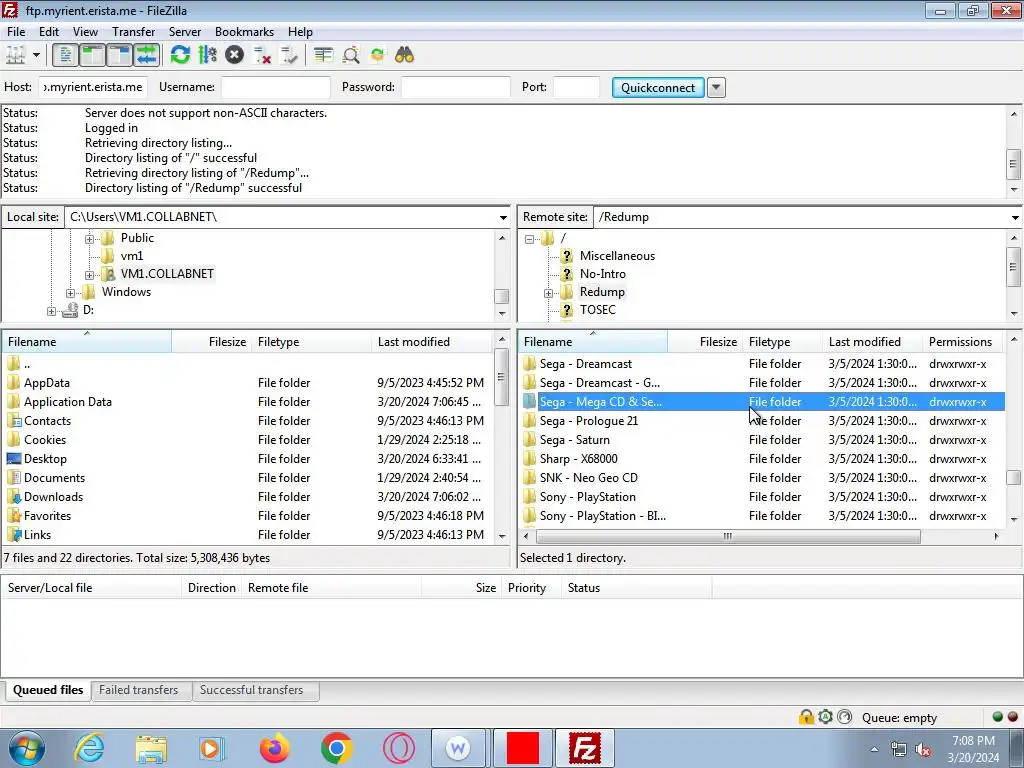Open Quickconnect history dropdown

pos(716,88)
